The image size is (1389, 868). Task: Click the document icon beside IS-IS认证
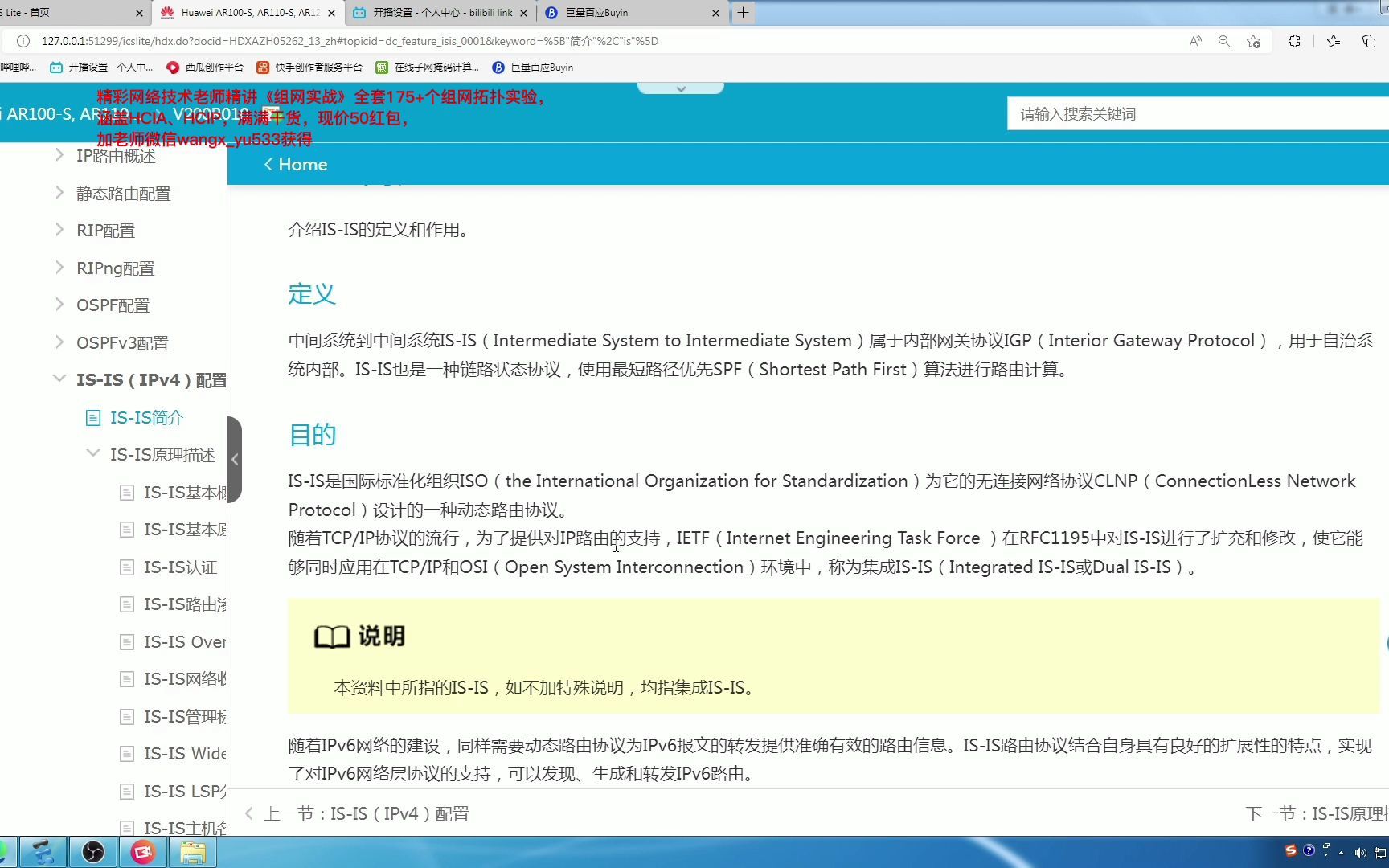click(x=126, y=567)
